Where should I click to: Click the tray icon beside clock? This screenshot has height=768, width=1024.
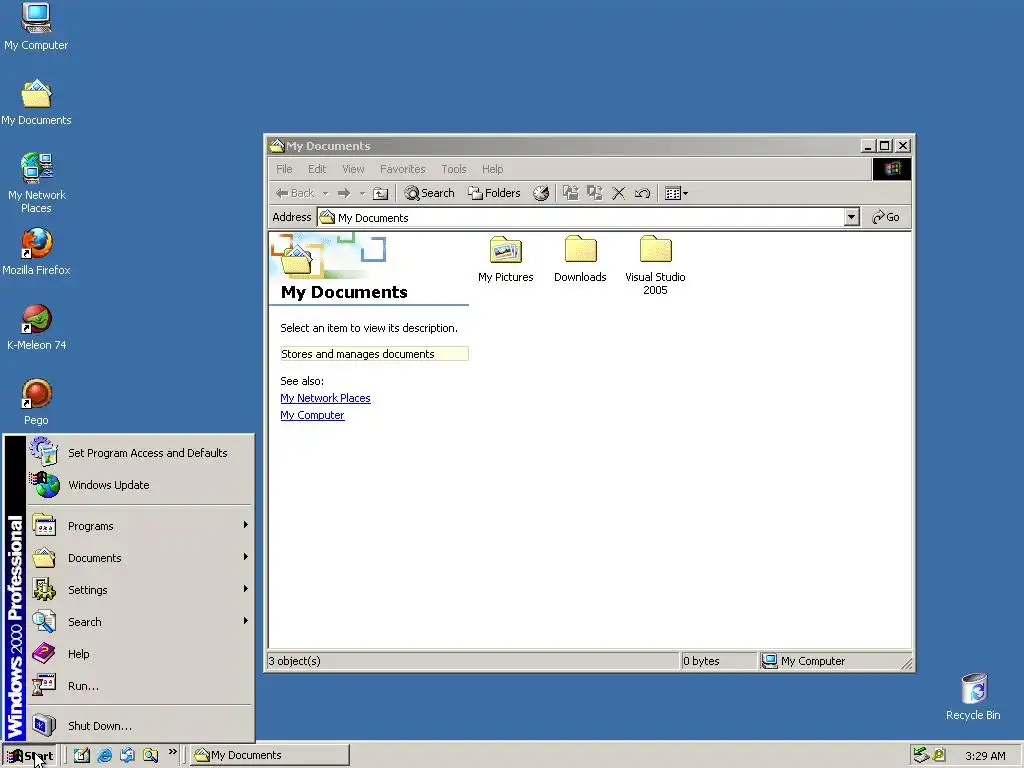(939, 755)
